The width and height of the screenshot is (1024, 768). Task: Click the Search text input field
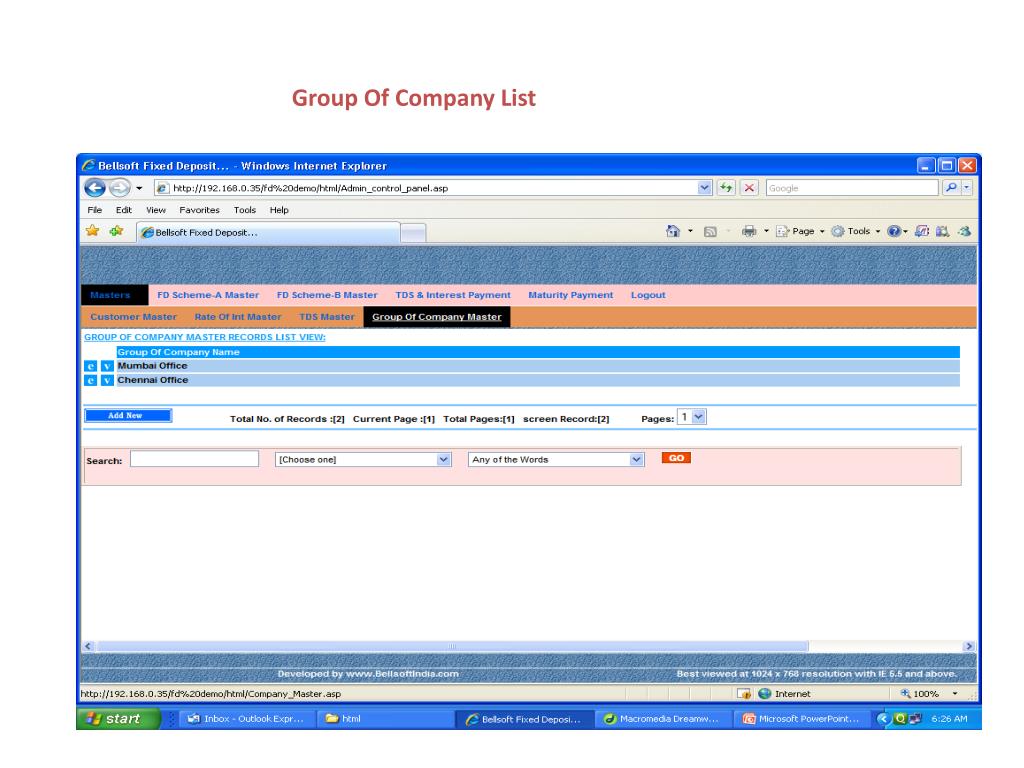[195, 459]
